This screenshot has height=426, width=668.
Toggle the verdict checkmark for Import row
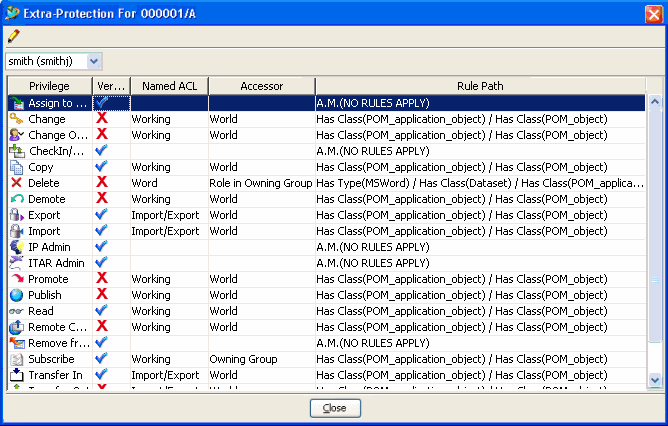click(101, 231)
